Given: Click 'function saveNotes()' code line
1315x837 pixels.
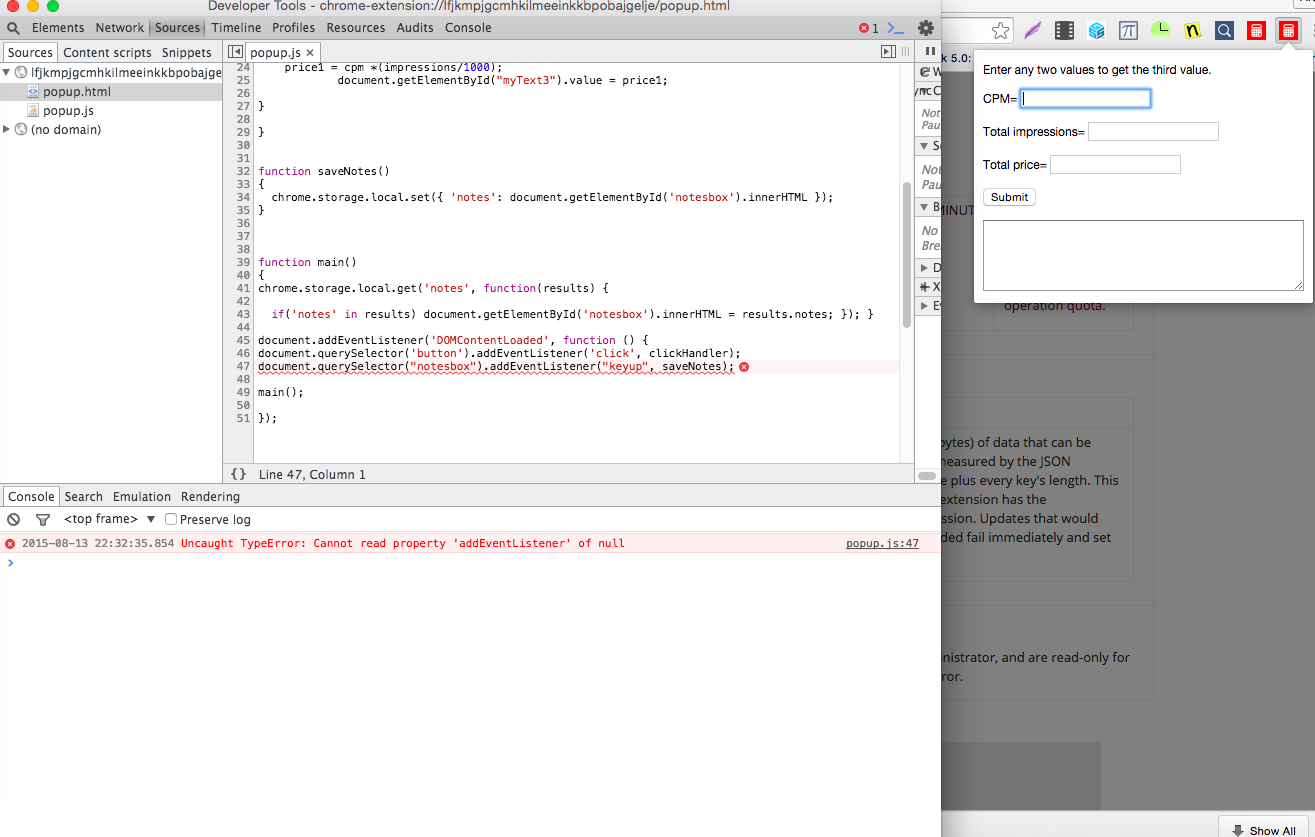Looking at the screenshot, I should click(x=324, y=171).
